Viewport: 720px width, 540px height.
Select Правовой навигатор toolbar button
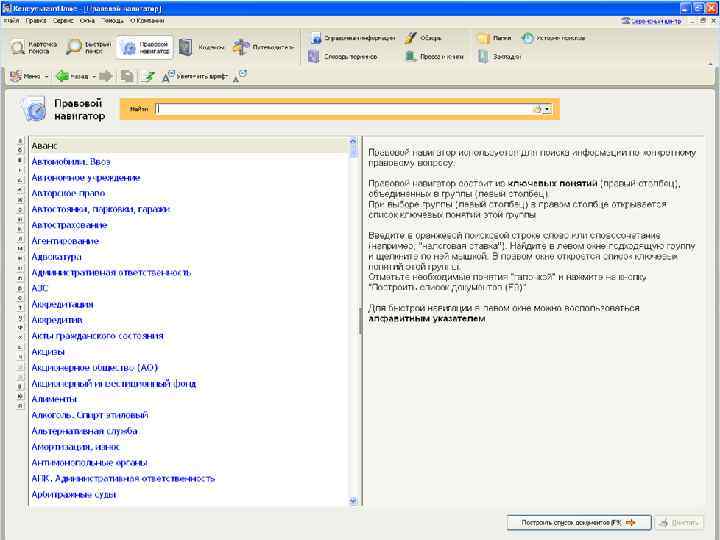(x=145, y=47)
